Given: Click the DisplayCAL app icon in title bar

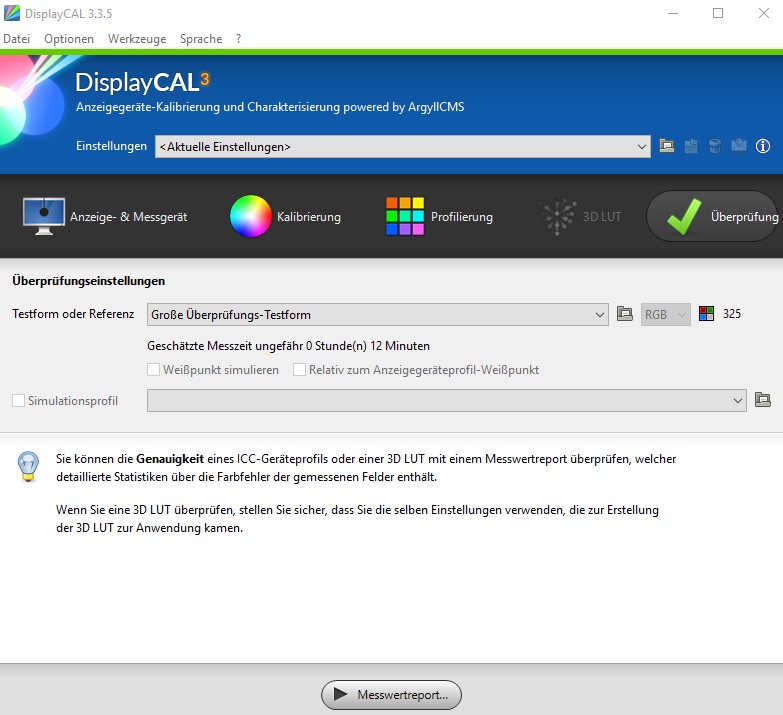Looking at the screenshot, I should coord(11,13).
